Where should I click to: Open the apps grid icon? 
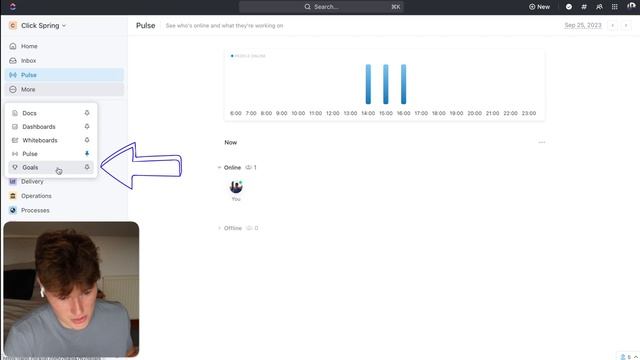tap(614, 7)
